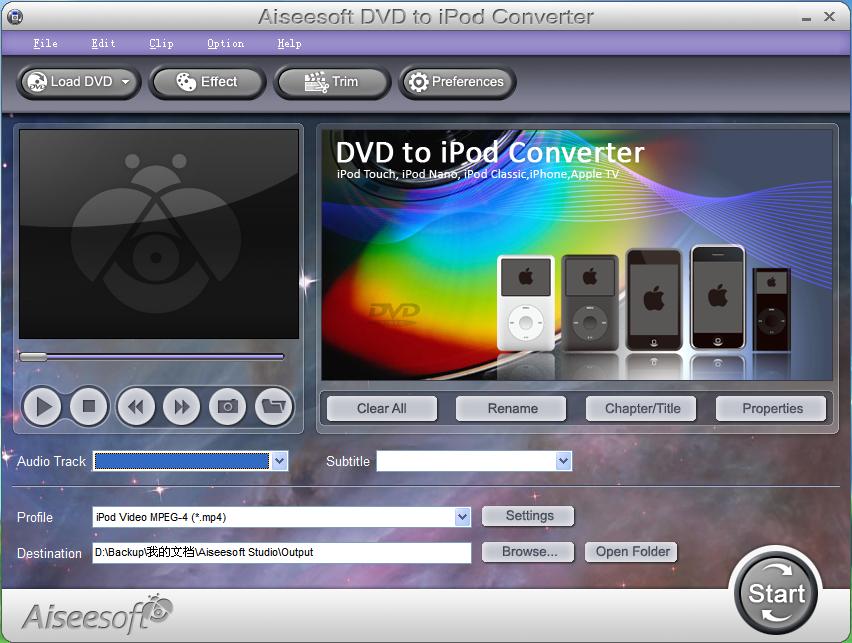The image size is (852, 643).
Task: Open the Trim tool
Action: coord(332,82)
